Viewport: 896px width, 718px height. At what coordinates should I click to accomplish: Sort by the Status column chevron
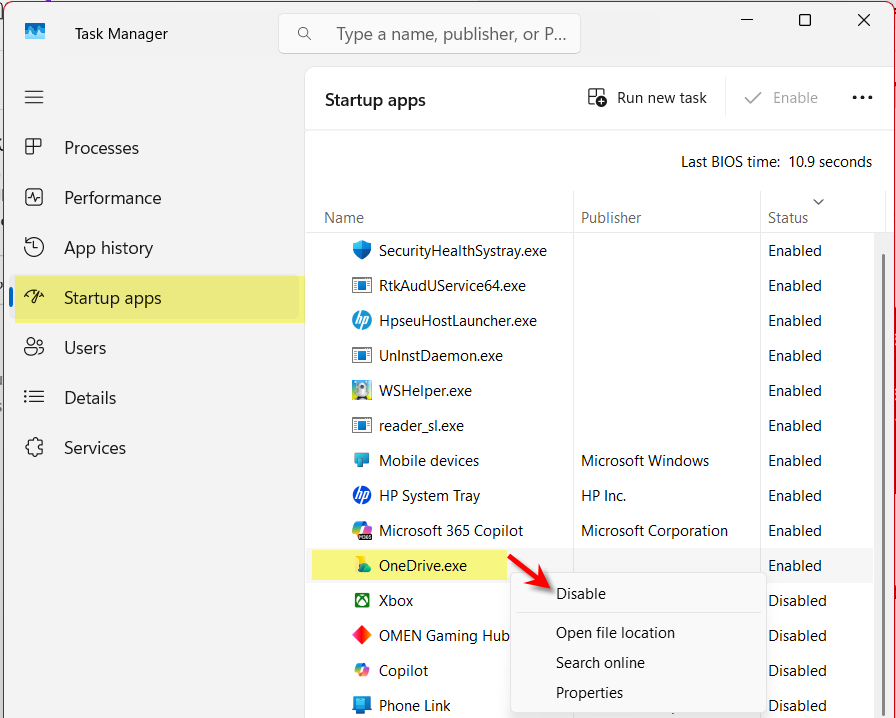[819, 202]
